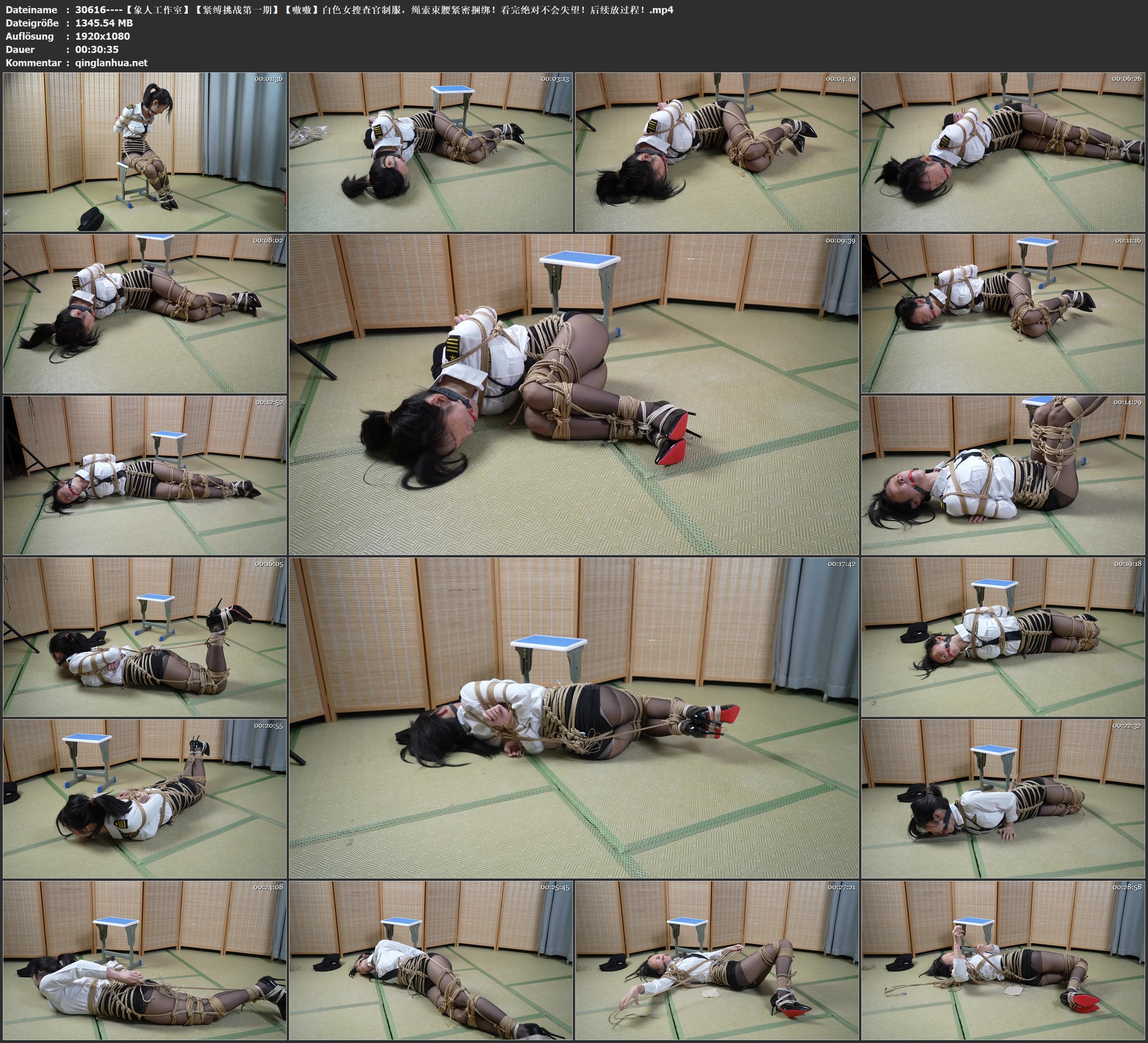Select the large frame at 00:17:42

[x=573, y=717]
